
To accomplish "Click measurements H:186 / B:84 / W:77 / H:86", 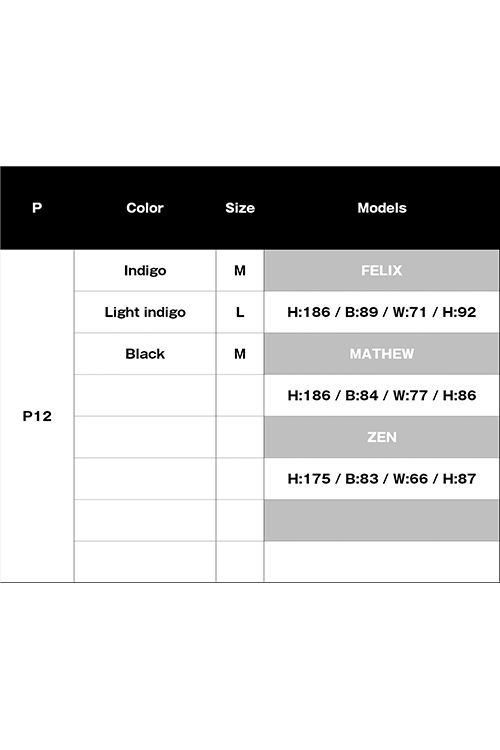I will [x=381, y=396].
